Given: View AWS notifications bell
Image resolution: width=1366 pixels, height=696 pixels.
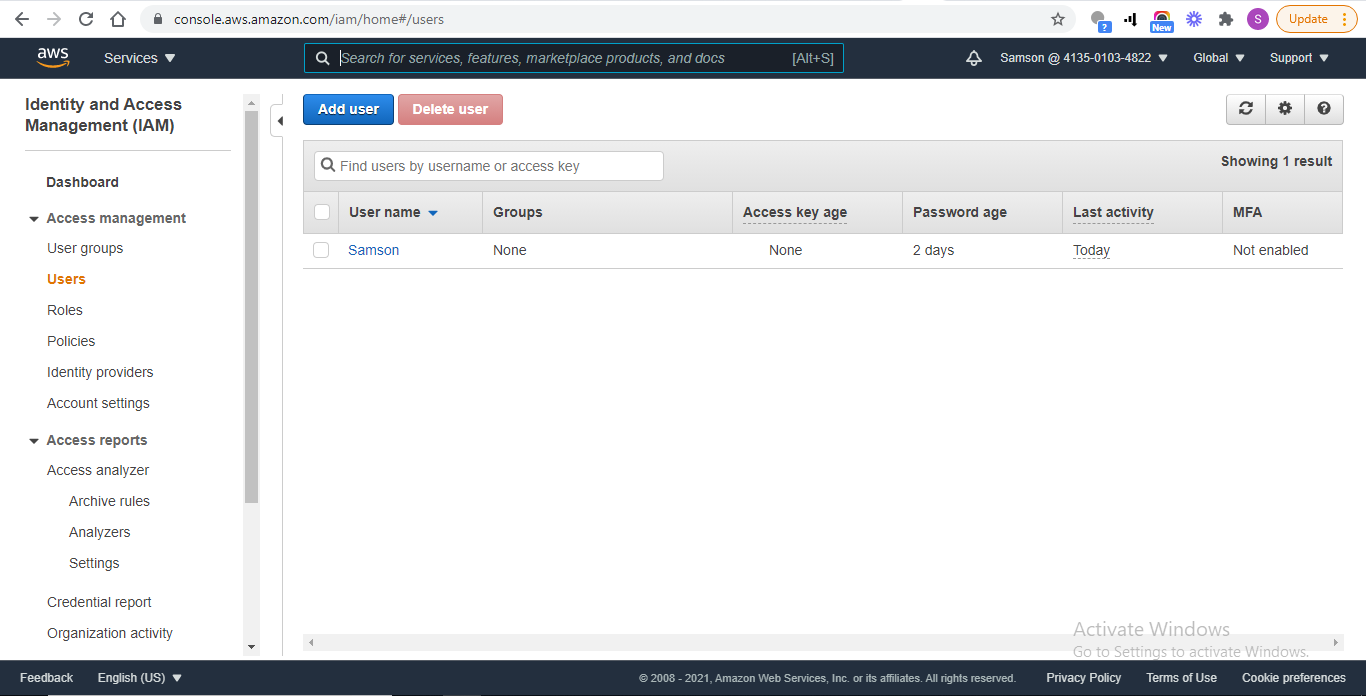Looking at the screenshot, I should (974, 58).
